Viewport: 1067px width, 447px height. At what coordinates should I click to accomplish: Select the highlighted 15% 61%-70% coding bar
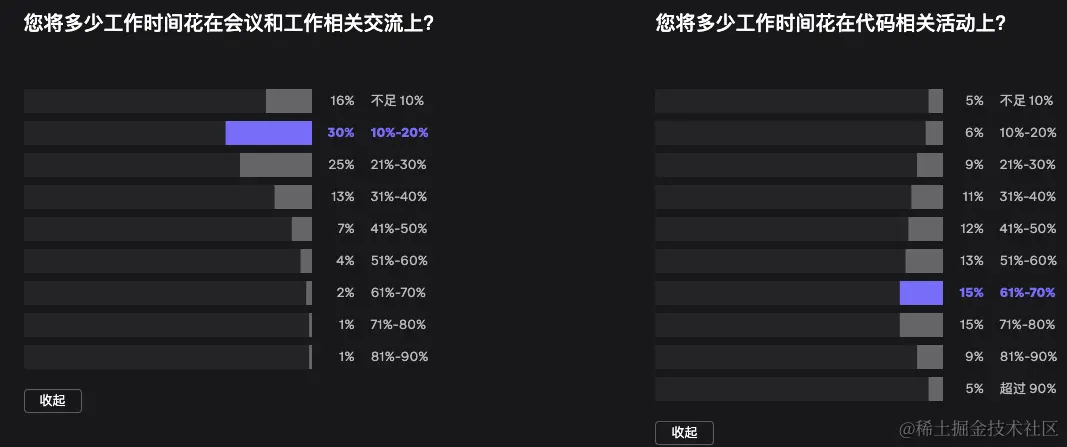coord(921,293)
